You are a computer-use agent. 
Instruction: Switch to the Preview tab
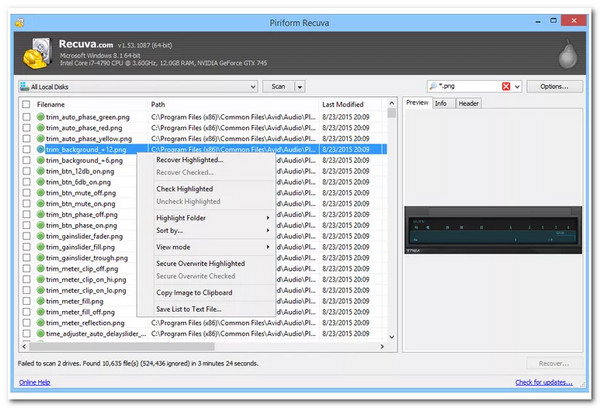(x=417, y=103)
